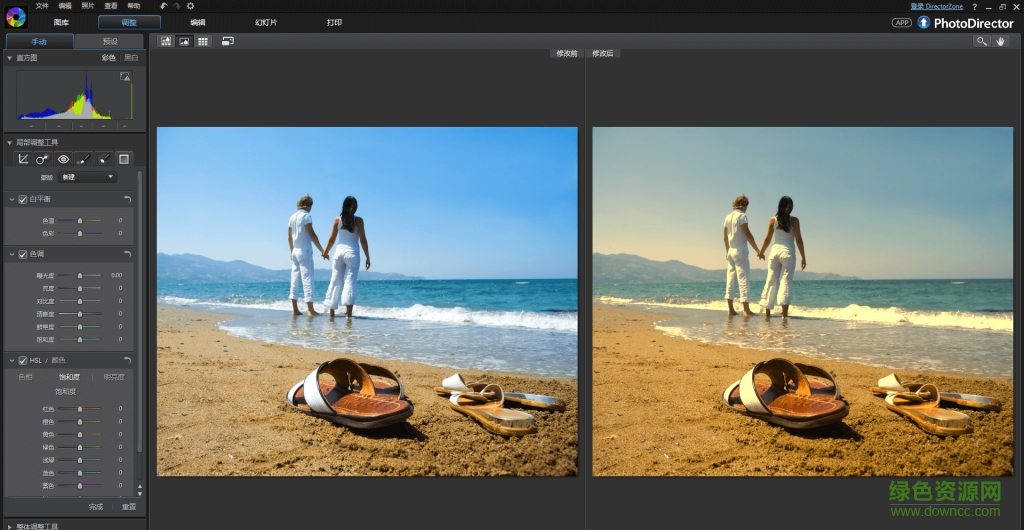1024x530 pixels.
Task: Select the gradient mask tool icon
Action: click(124, 159)
